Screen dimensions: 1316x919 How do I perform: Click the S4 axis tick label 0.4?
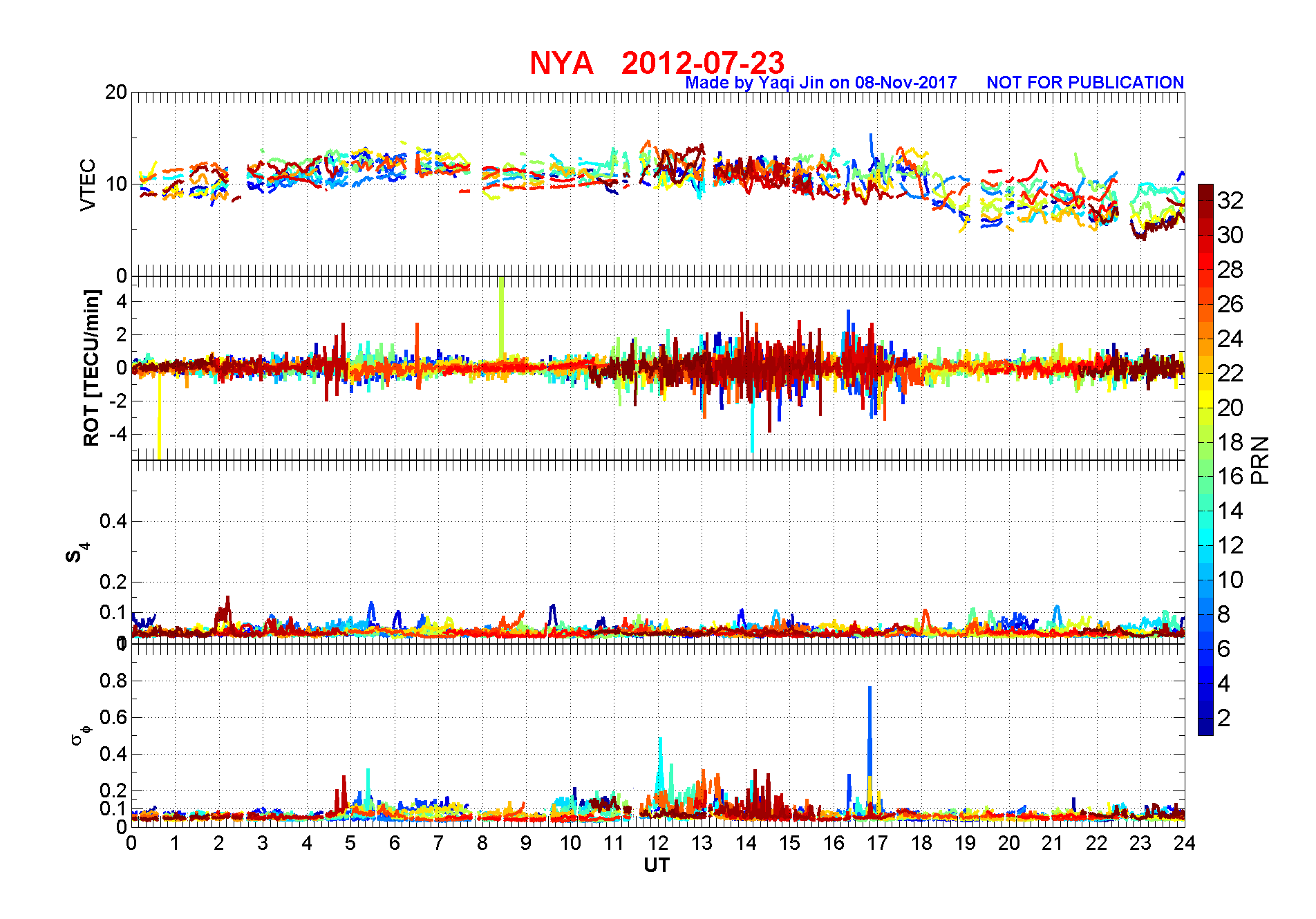[114, 521]
